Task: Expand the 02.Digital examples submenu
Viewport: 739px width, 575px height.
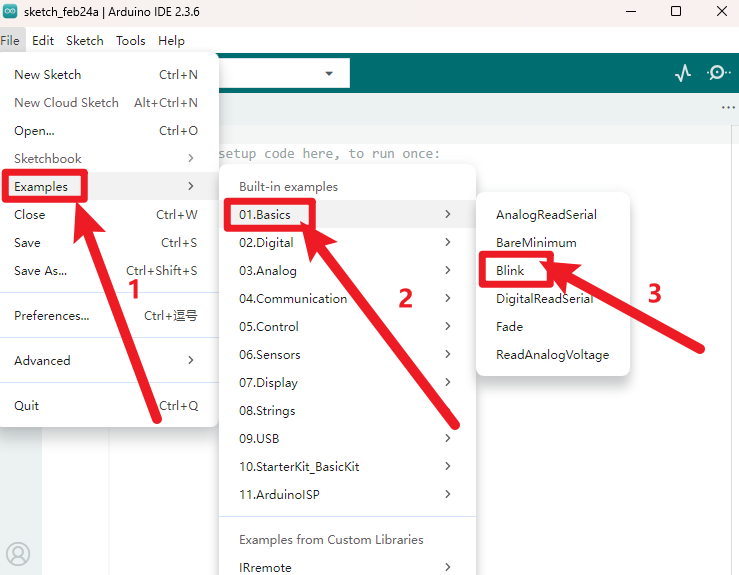Action: [347, 242]
